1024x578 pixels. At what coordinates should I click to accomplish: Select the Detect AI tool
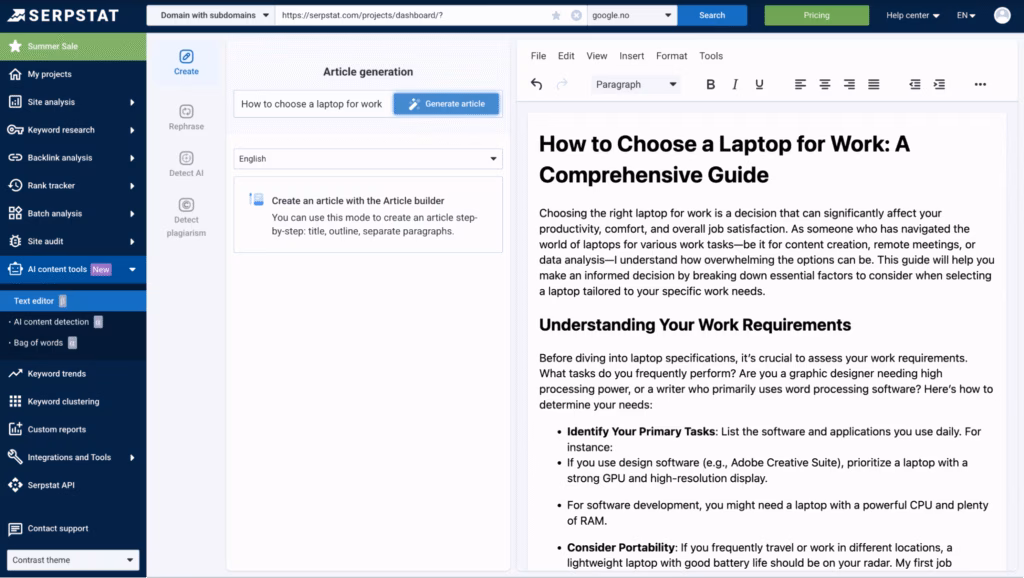pos(186,164)
